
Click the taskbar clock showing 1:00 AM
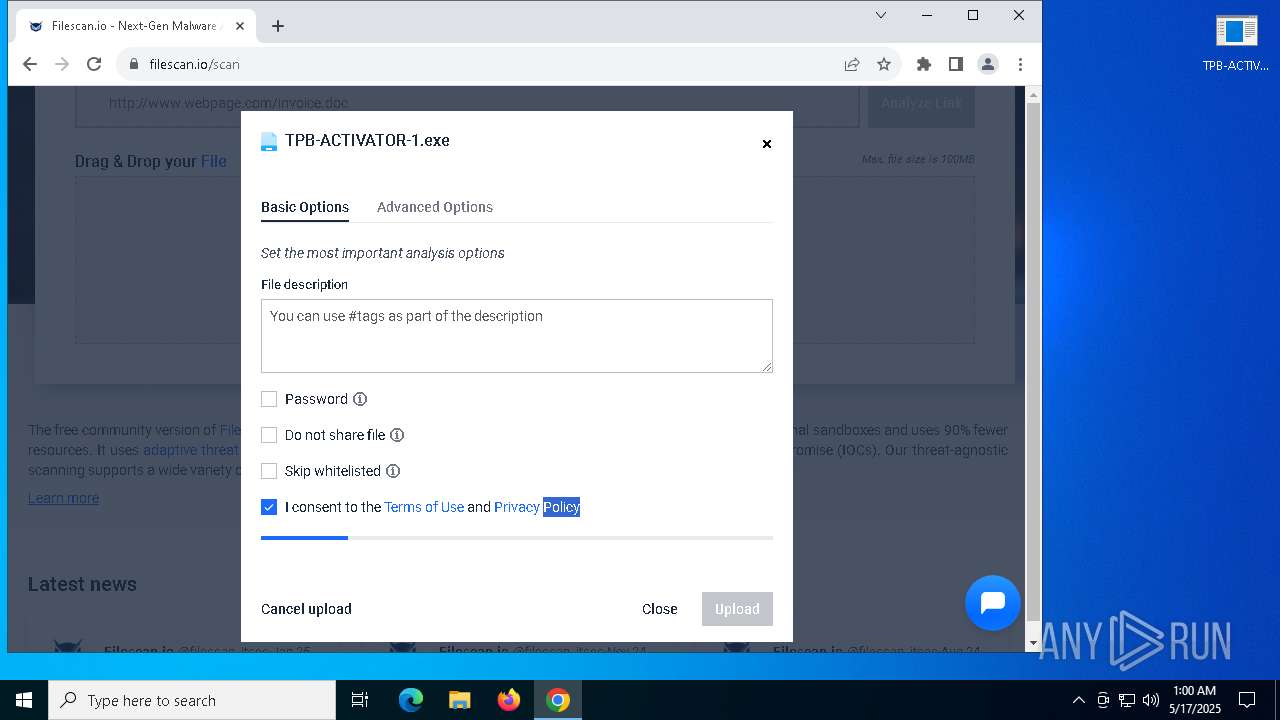[x=1195, y=700]
